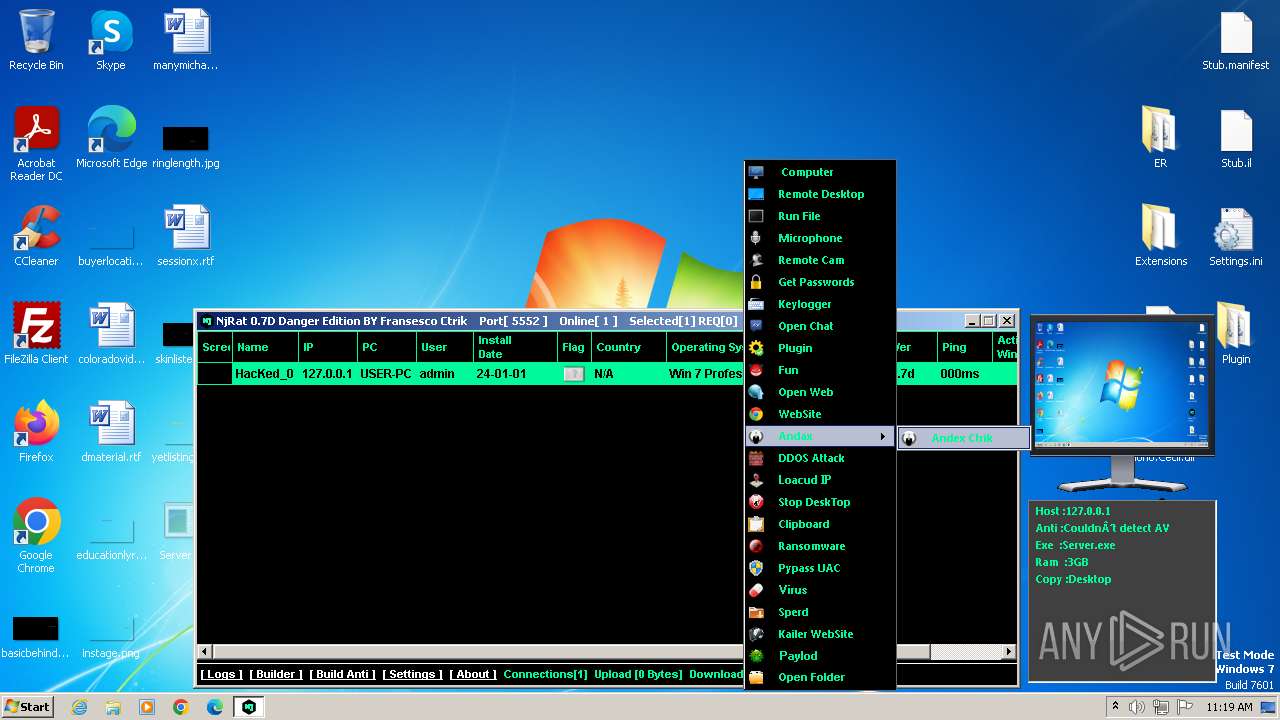Select CCleaner desktop shortcut
This screenshot has height=720, width=1280.
tap(36, 236)
